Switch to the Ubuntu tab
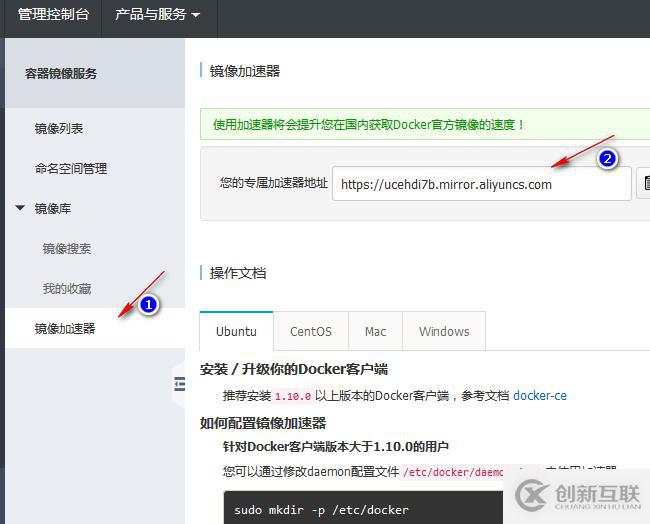The width and height of the screenshot is (650, 524). 236,332
